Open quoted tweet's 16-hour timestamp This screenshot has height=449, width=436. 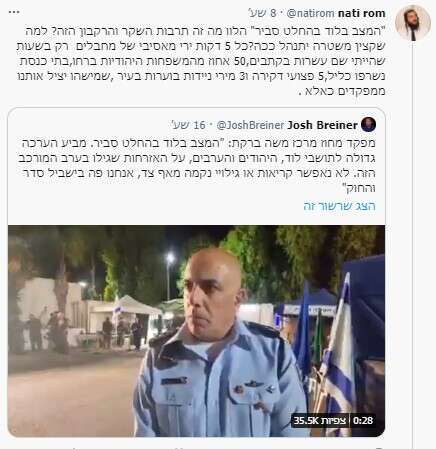pyautogui.click(x=188, y=125)
